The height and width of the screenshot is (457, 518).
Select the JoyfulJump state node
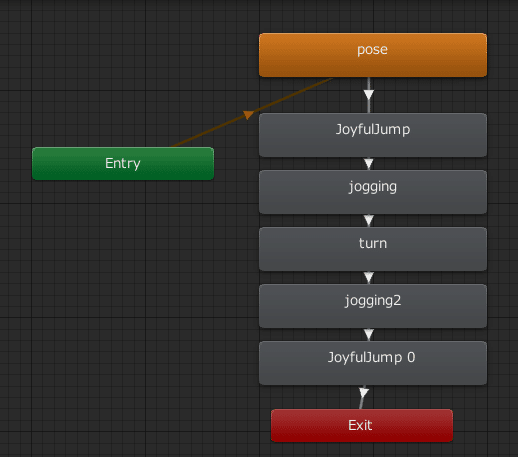[373, 135]
